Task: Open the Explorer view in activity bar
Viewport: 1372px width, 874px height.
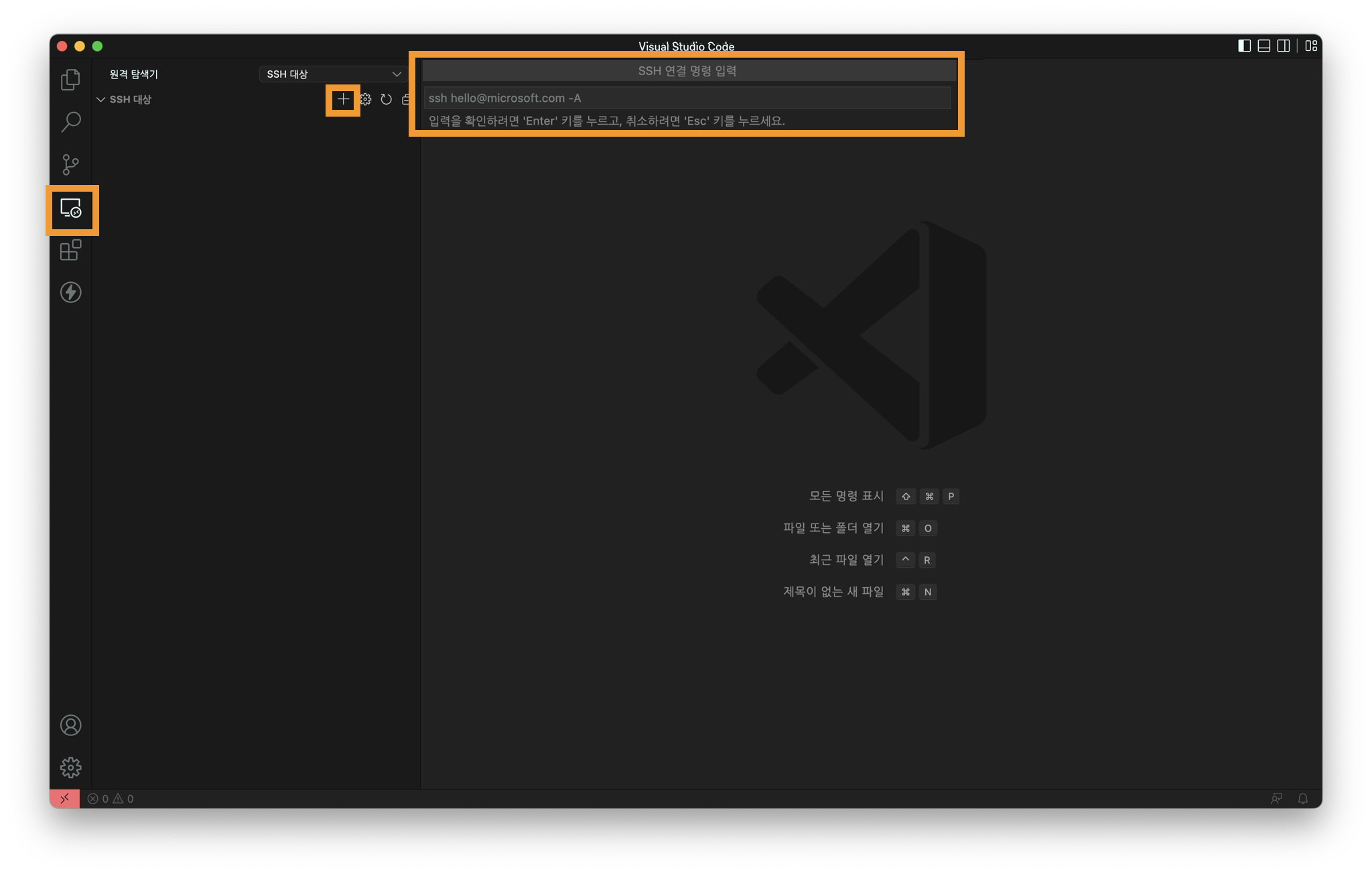Action: coord(70,80)
